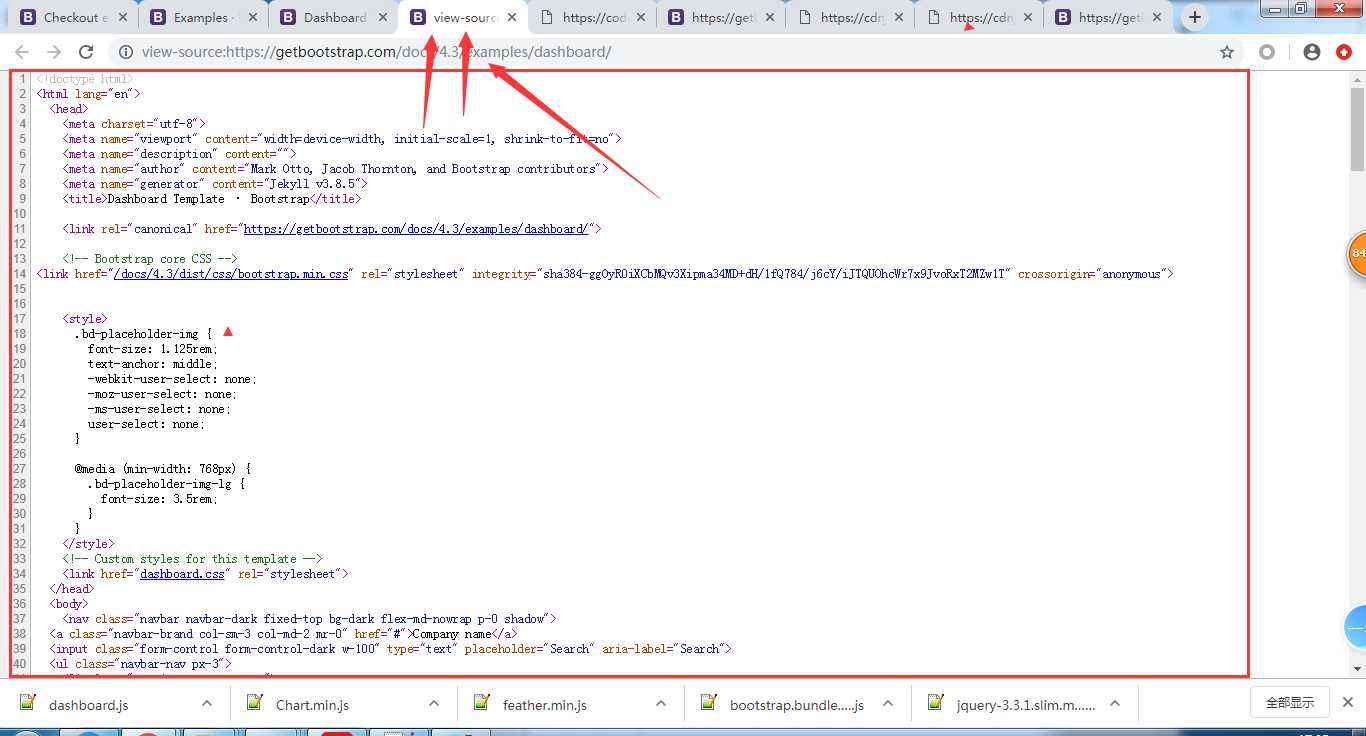
Task: Click 'Custom styles for this template' comment
Action: 192,559
